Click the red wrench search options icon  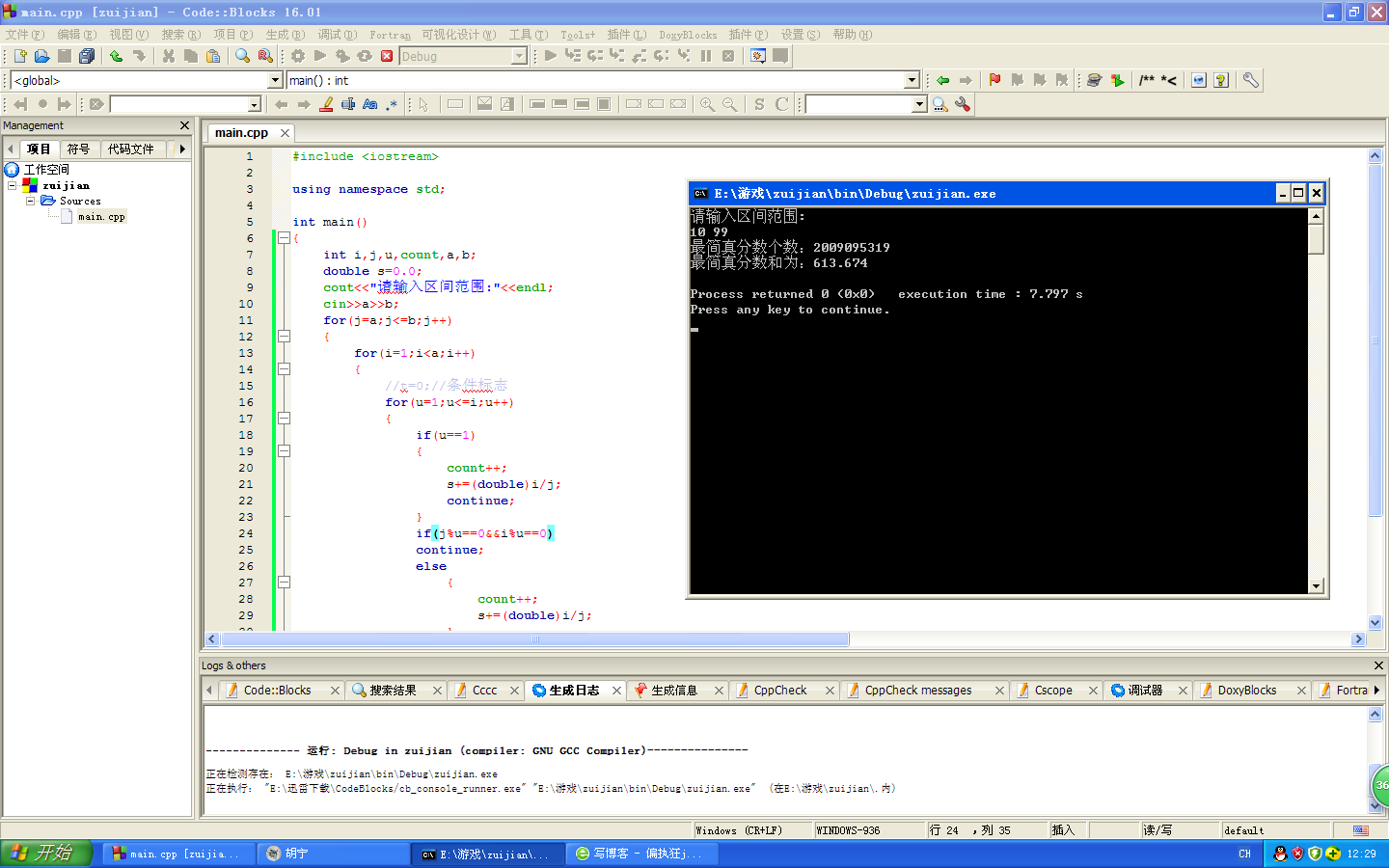963,104
